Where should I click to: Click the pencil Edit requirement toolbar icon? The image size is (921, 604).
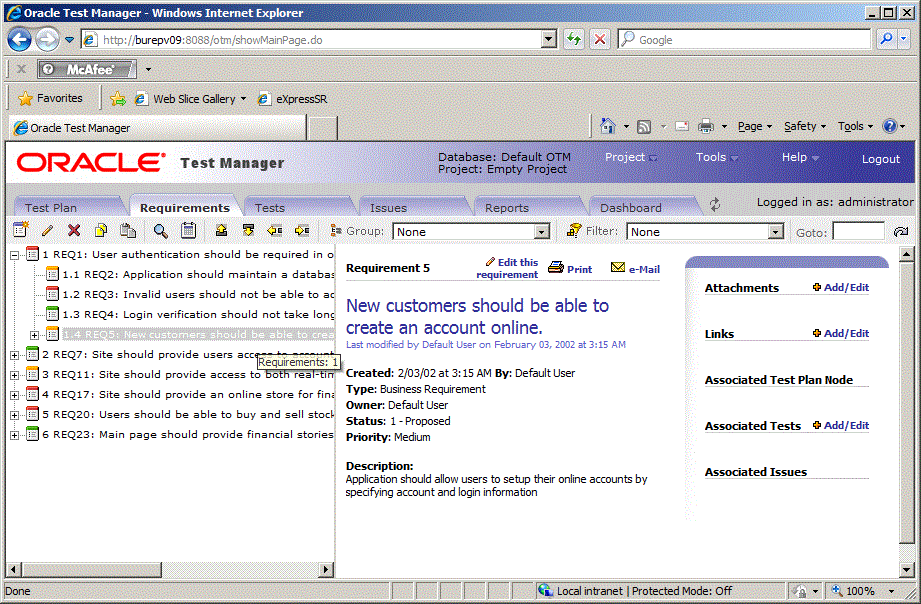pyautogui.click(x=47, y=231)
